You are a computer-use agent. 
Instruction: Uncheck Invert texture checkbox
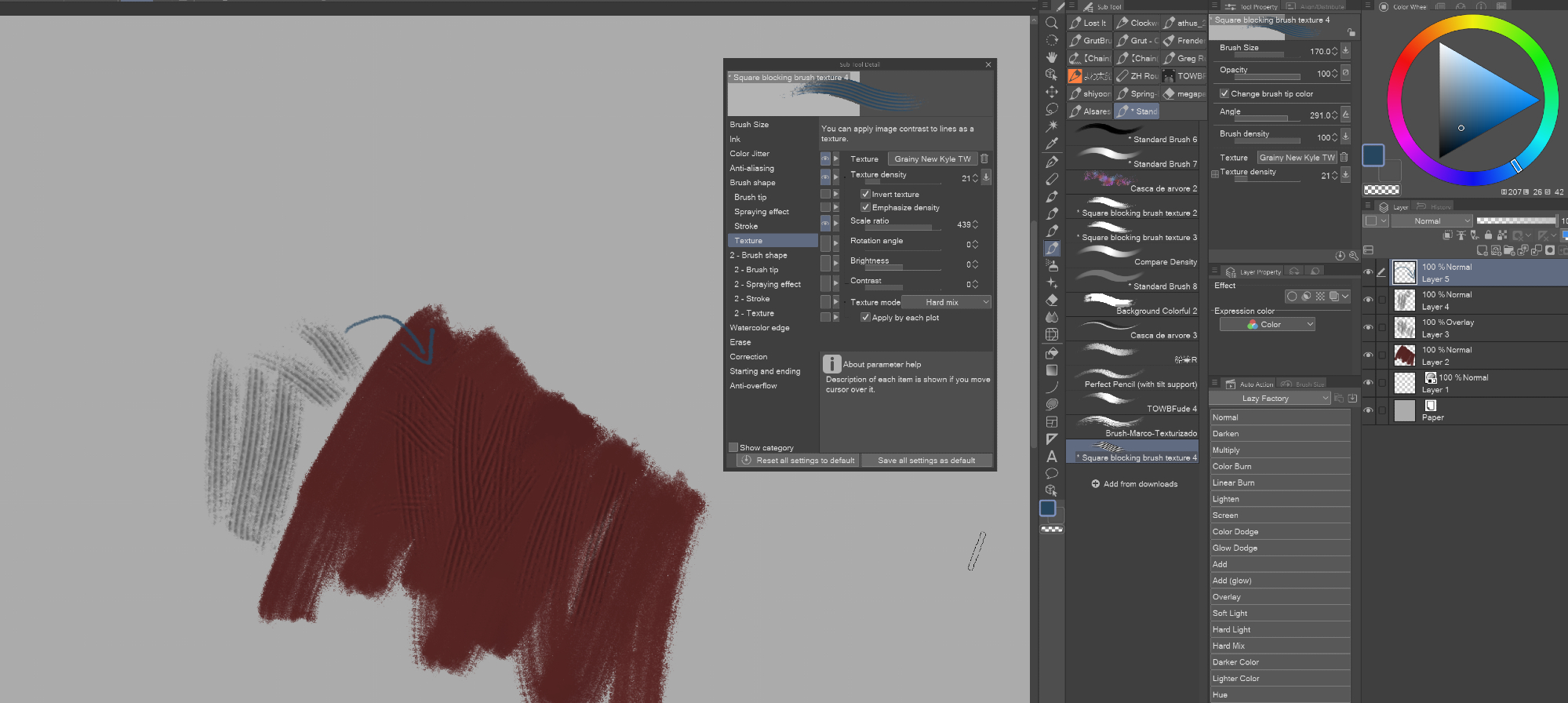(x=865, y=194)
